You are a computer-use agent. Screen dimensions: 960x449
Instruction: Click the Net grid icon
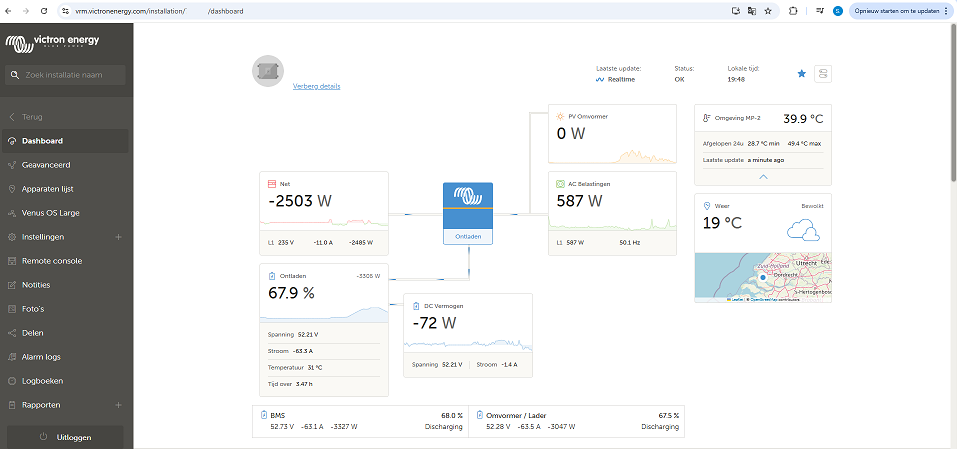pyautogui.click(x=271, y=184)
